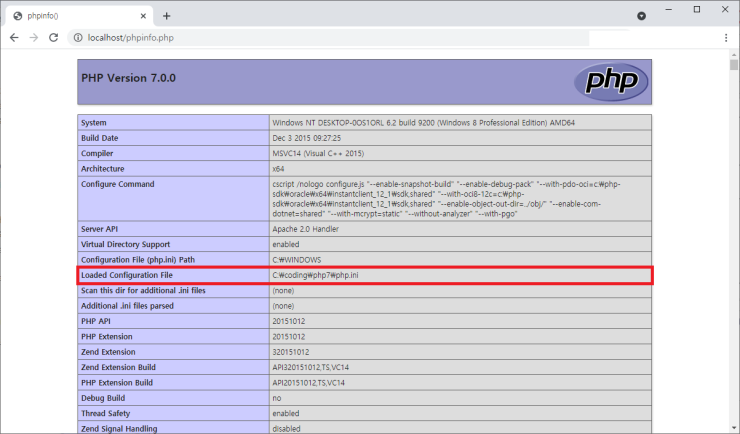
Task: Click the PHP Version 7.0.0 heading
Action: [132, 77]
